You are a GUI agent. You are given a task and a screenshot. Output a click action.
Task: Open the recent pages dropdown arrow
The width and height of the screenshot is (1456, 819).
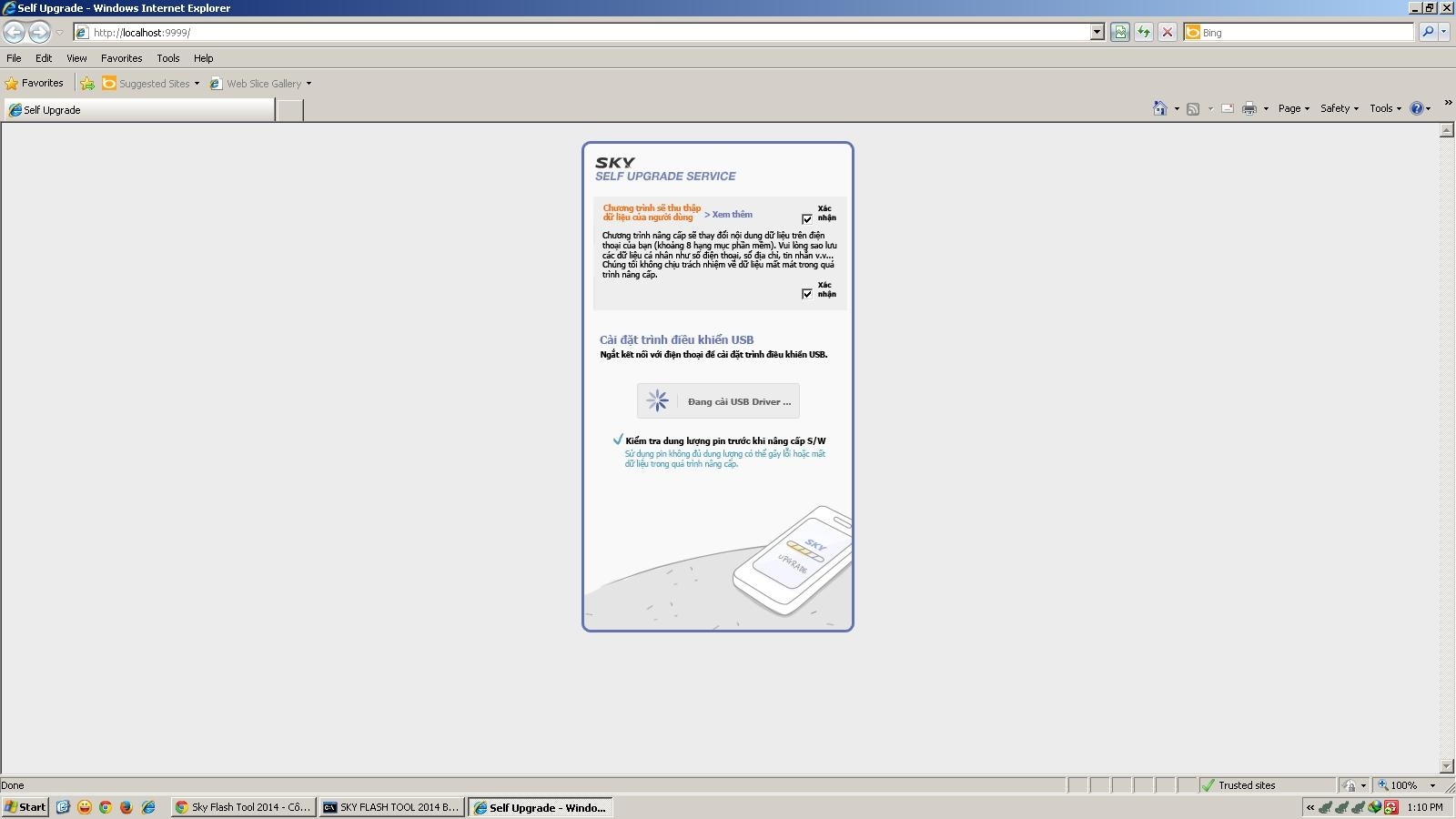coord(59,33)
